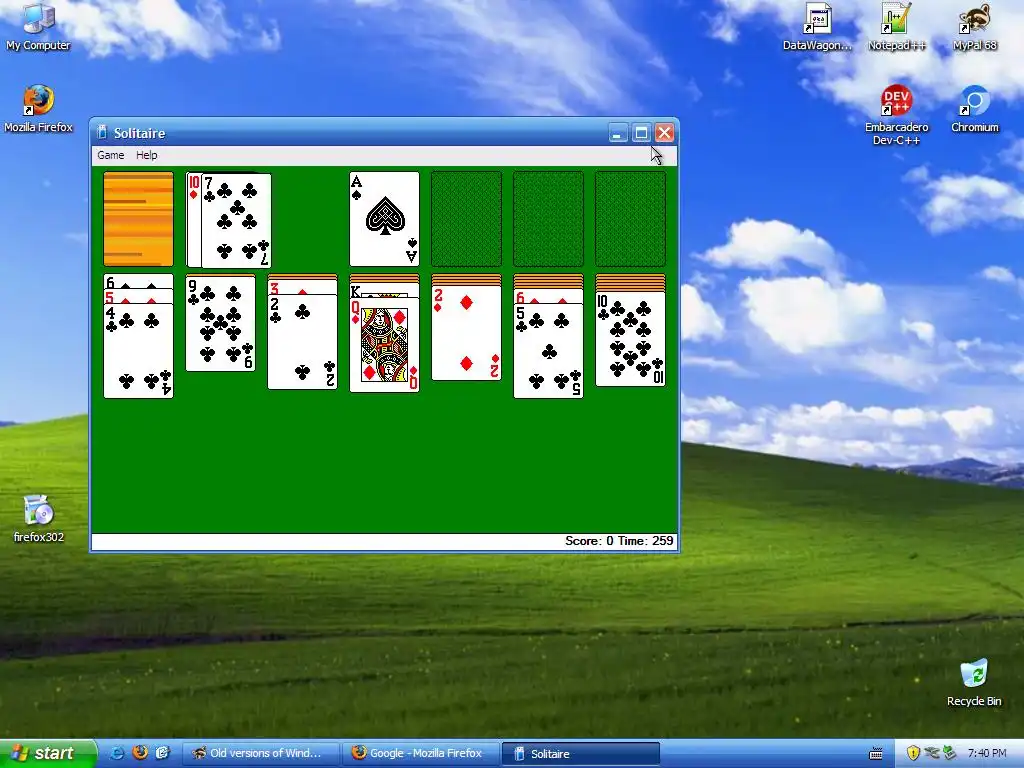Select the 2 of diamonds card
The image size is (1024, 768).
coord(466,333)
